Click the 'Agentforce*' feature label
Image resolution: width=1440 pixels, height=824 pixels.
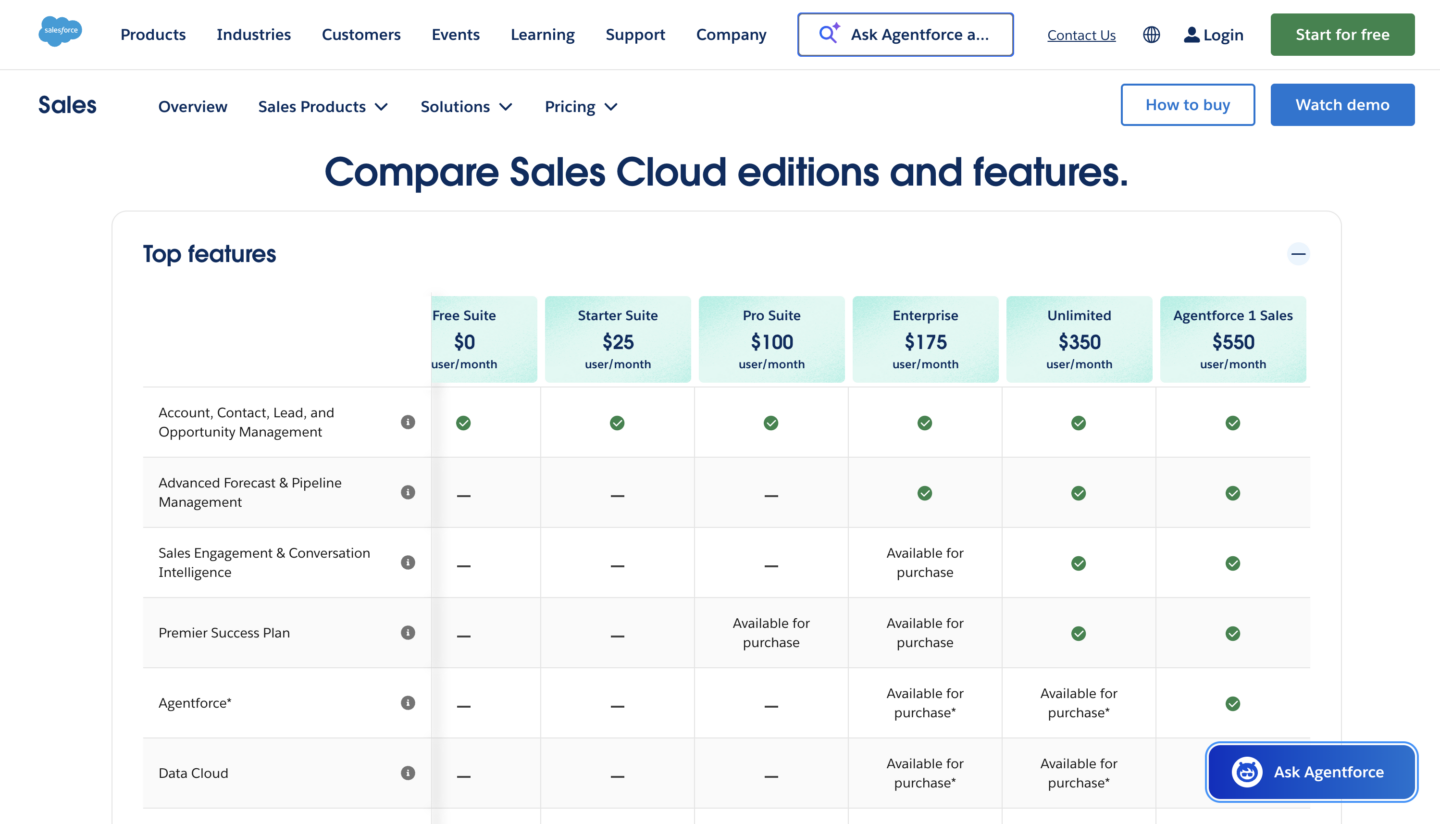tap(195, 703)
